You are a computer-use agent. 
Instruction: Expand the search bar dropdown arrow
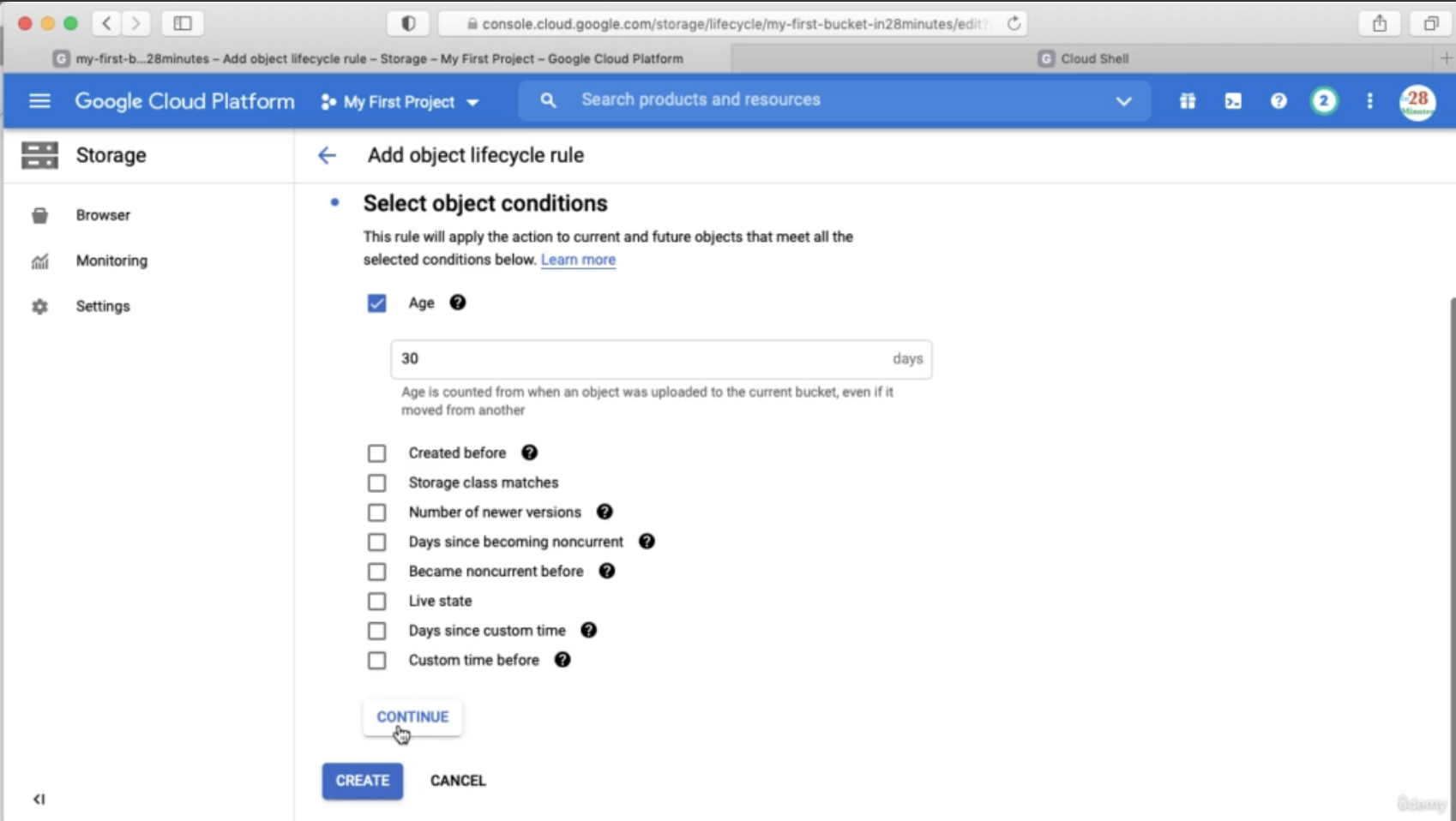coord(1123,101)
